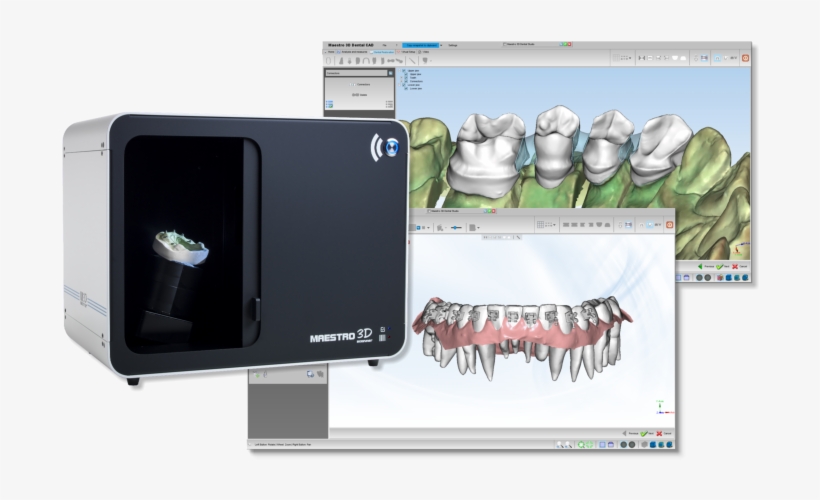Click the green add icon in lower left panel
Image resolution: width=820 pixels, height=500 pixels.
(257, 375)
